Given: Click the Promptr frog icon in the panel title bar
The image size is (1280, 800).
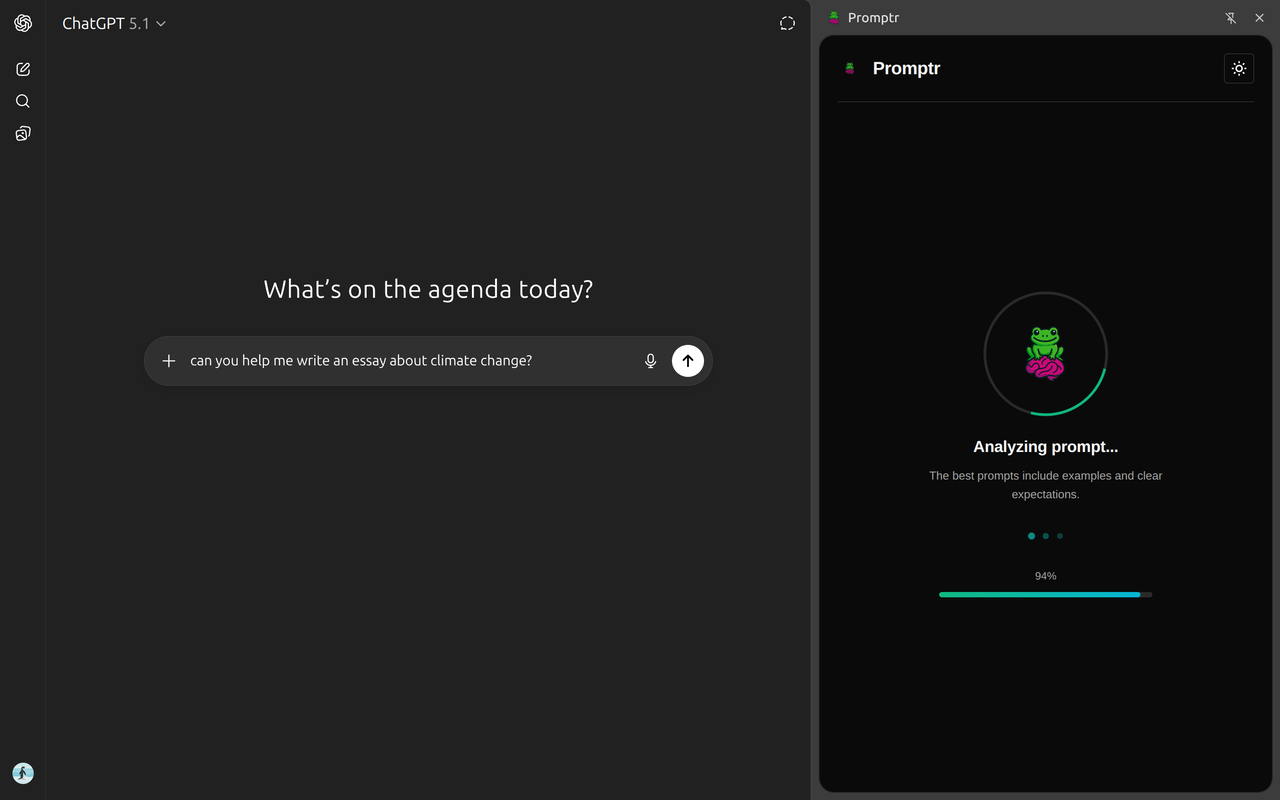Looking at the screenshot, I should tap(834, 18).
